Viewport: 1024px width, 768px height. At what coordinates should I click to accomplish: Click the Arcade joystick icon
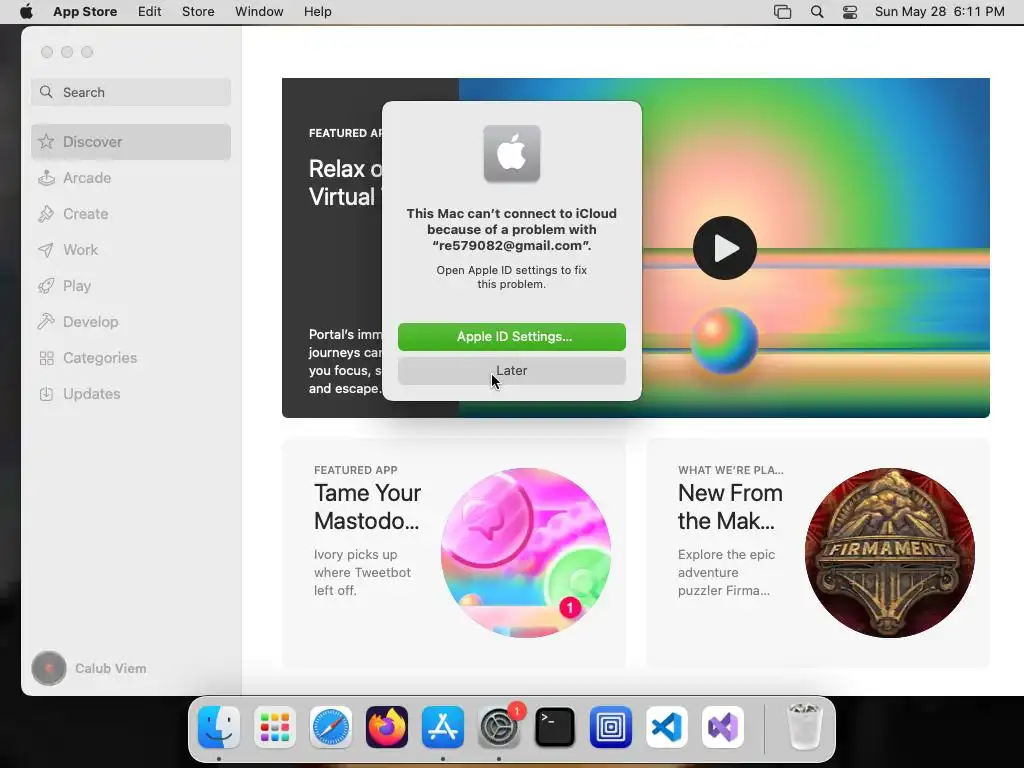(x=46, y=178)
